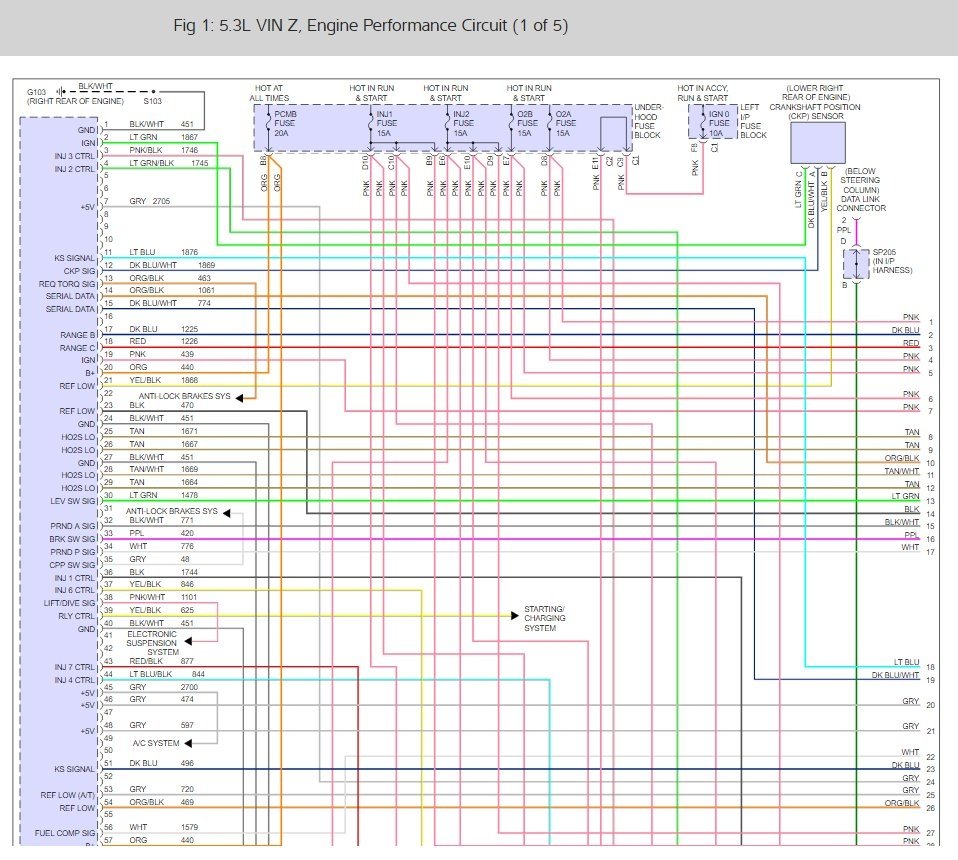The image size is (958, 860).
Task: Click the A/C SYSTEM label
Action: 156,743
